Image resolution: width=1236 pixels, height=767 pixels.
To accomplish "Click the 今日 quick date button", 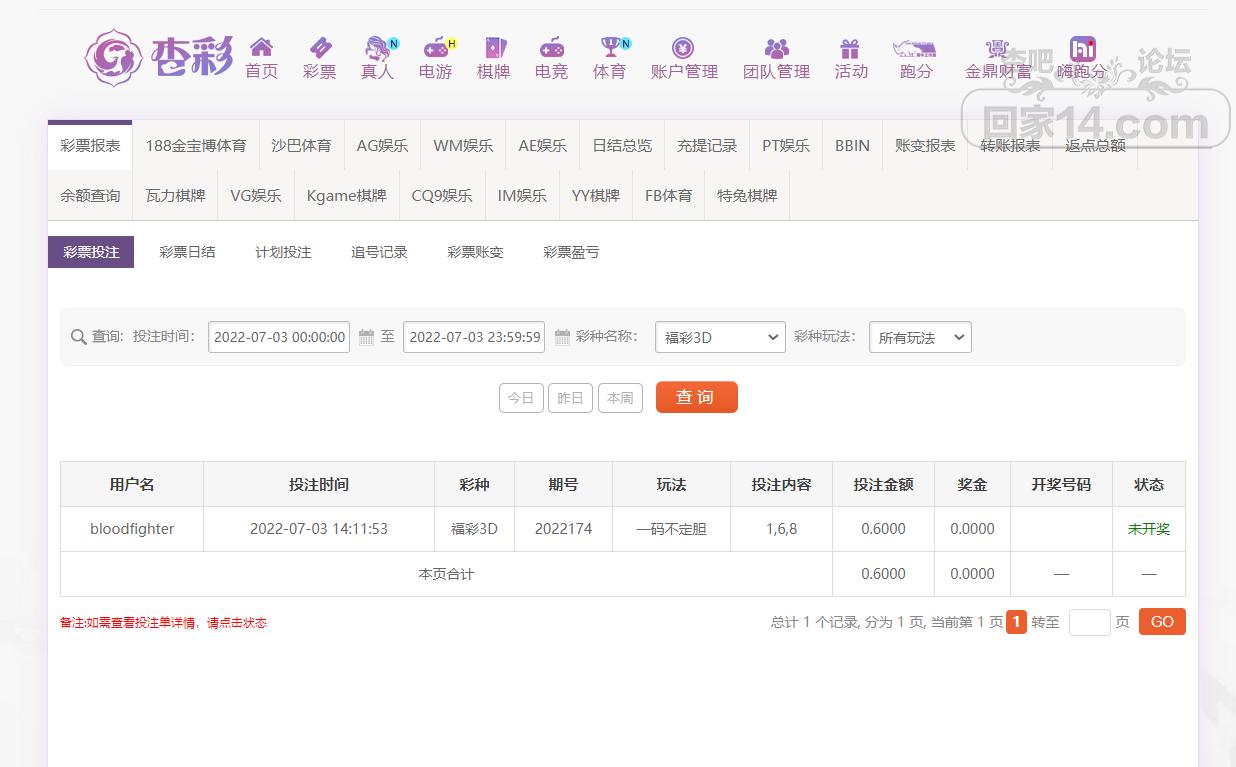I will 521,397.
